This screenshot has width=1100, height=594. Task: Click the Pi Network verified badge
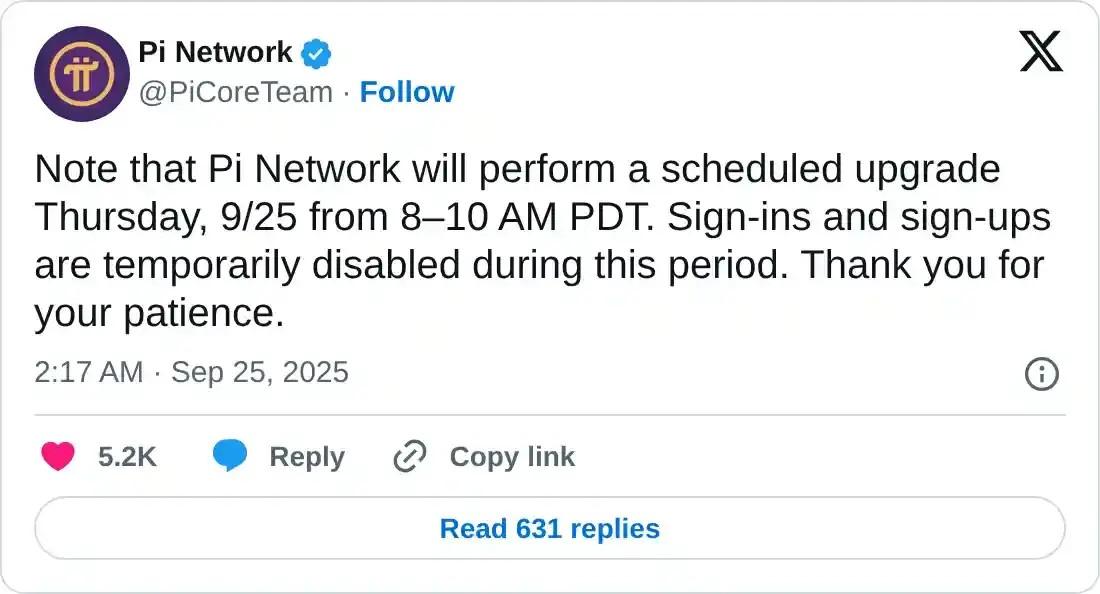tap(316, 52)
